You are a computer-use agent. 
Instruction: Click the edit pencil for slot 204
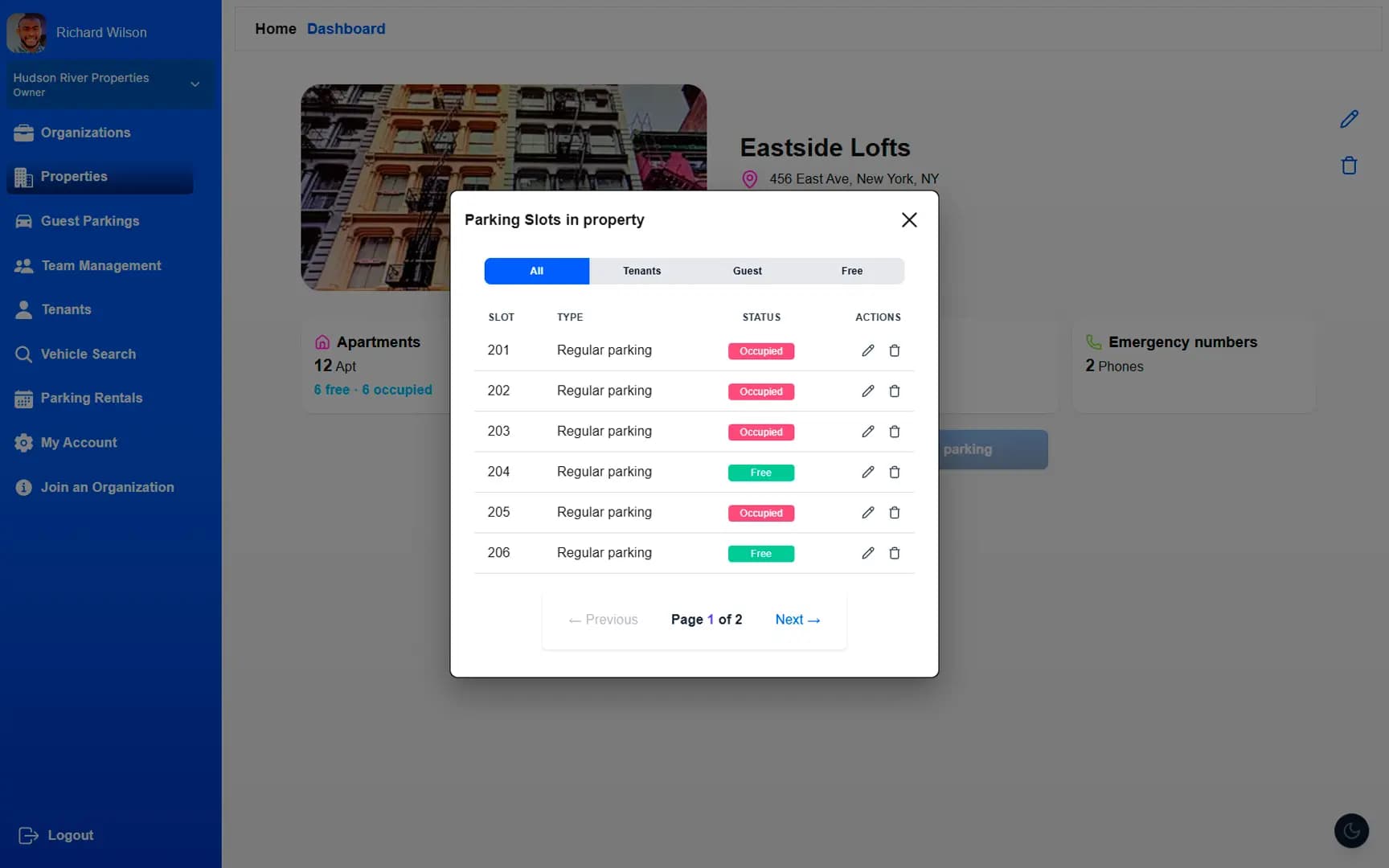[x=867, y=472]
